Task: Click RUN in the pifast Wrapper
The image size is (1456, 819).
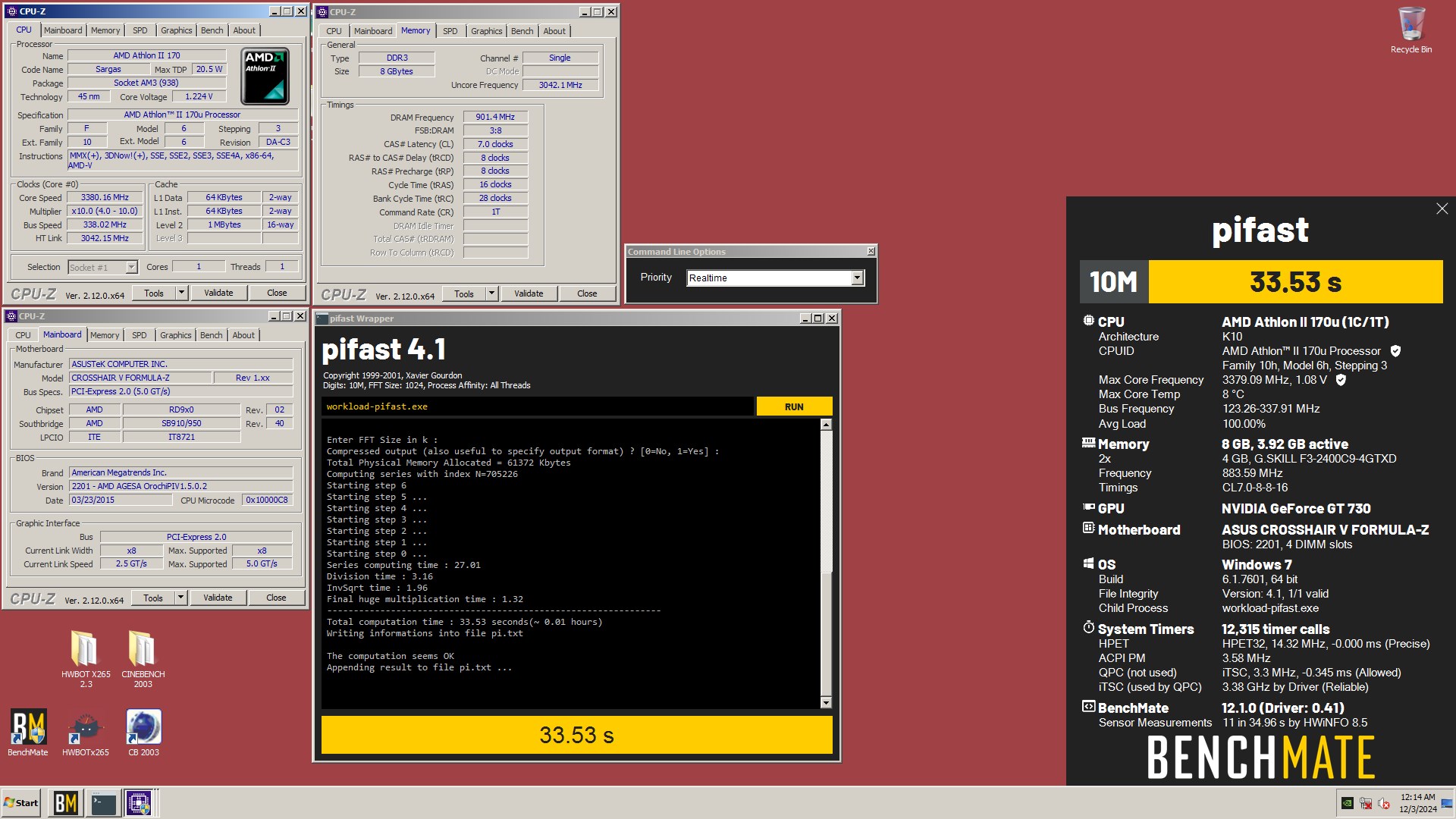Action: [x=794, y=406]
